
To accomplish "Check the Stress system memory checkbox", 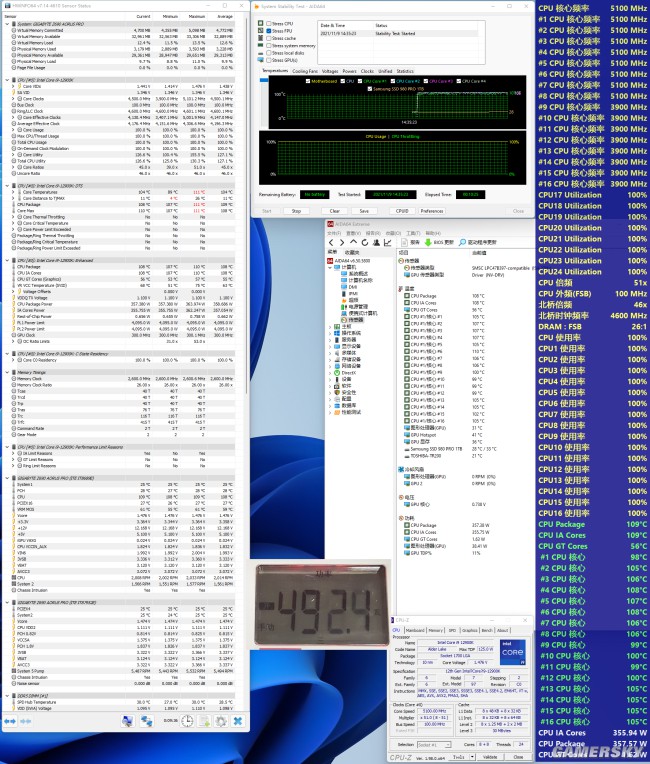I will point(268,45).
